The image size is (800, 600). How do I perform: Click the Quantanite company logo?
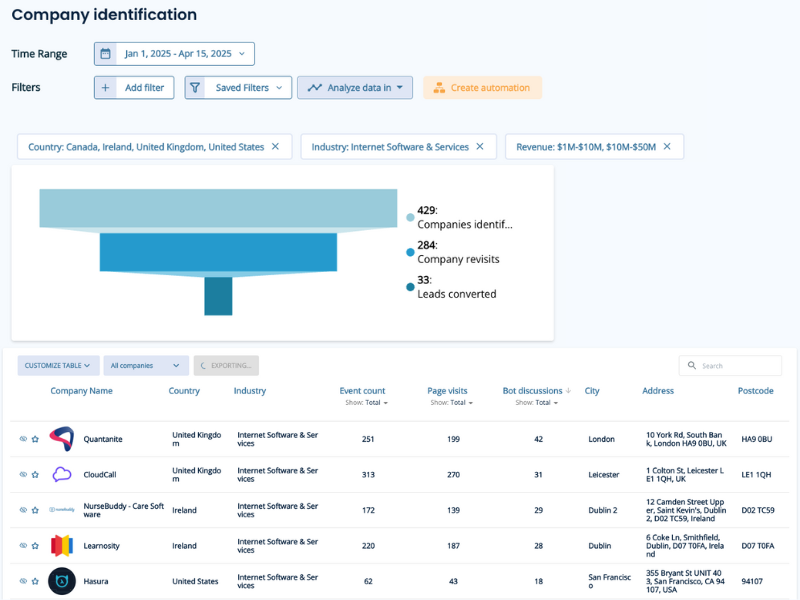click(x=61, y=439)
